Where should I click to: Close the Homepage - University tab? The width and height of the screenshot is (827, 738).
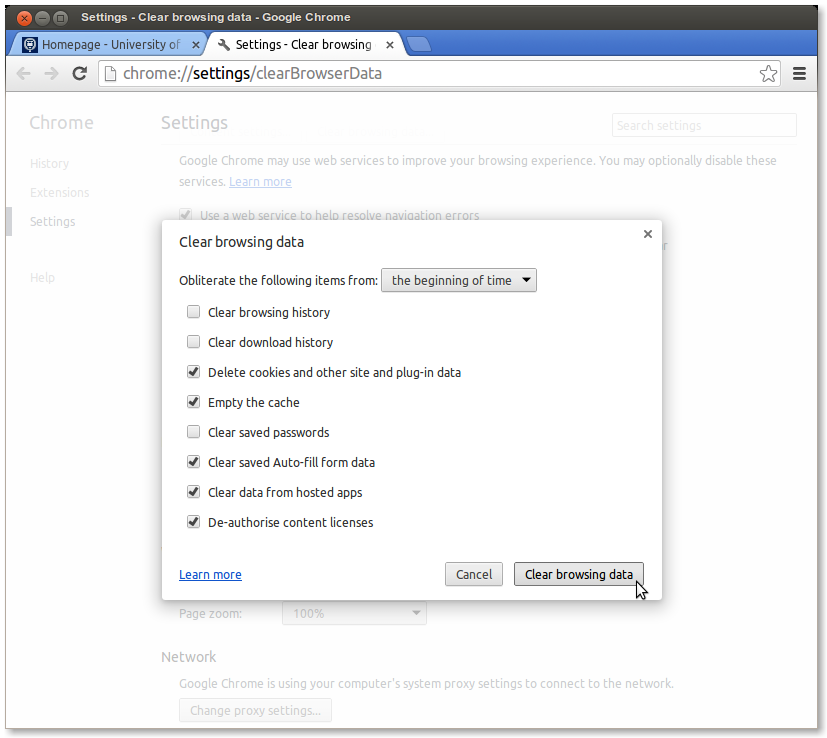(196, 45)
